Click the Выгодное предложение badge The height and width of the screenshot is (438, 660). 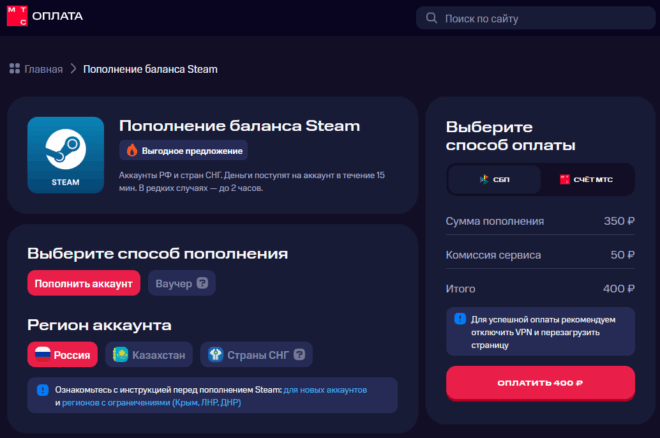[184, 150]
